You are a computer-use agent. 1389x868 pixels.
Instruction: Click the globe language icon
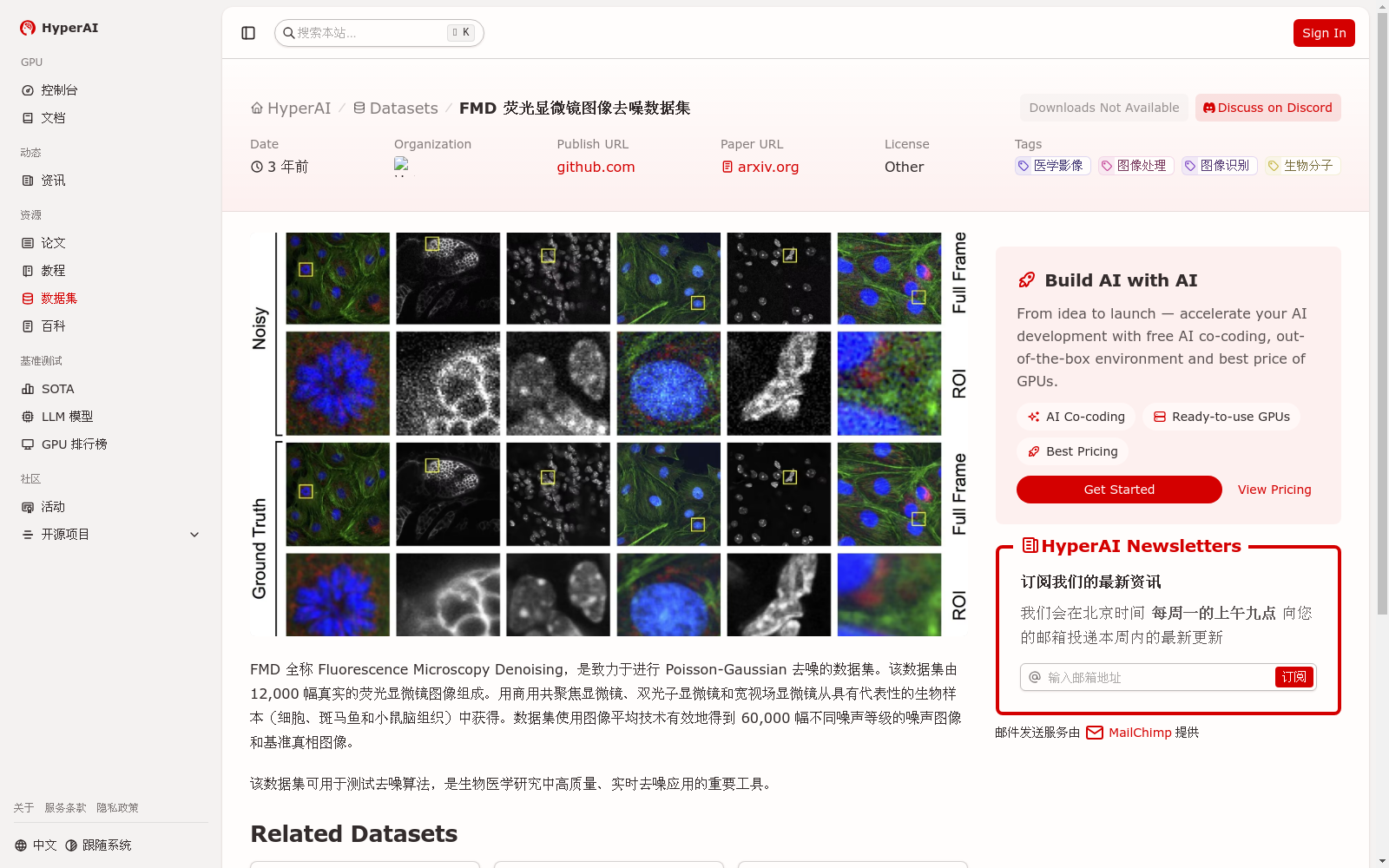[21, 845]
